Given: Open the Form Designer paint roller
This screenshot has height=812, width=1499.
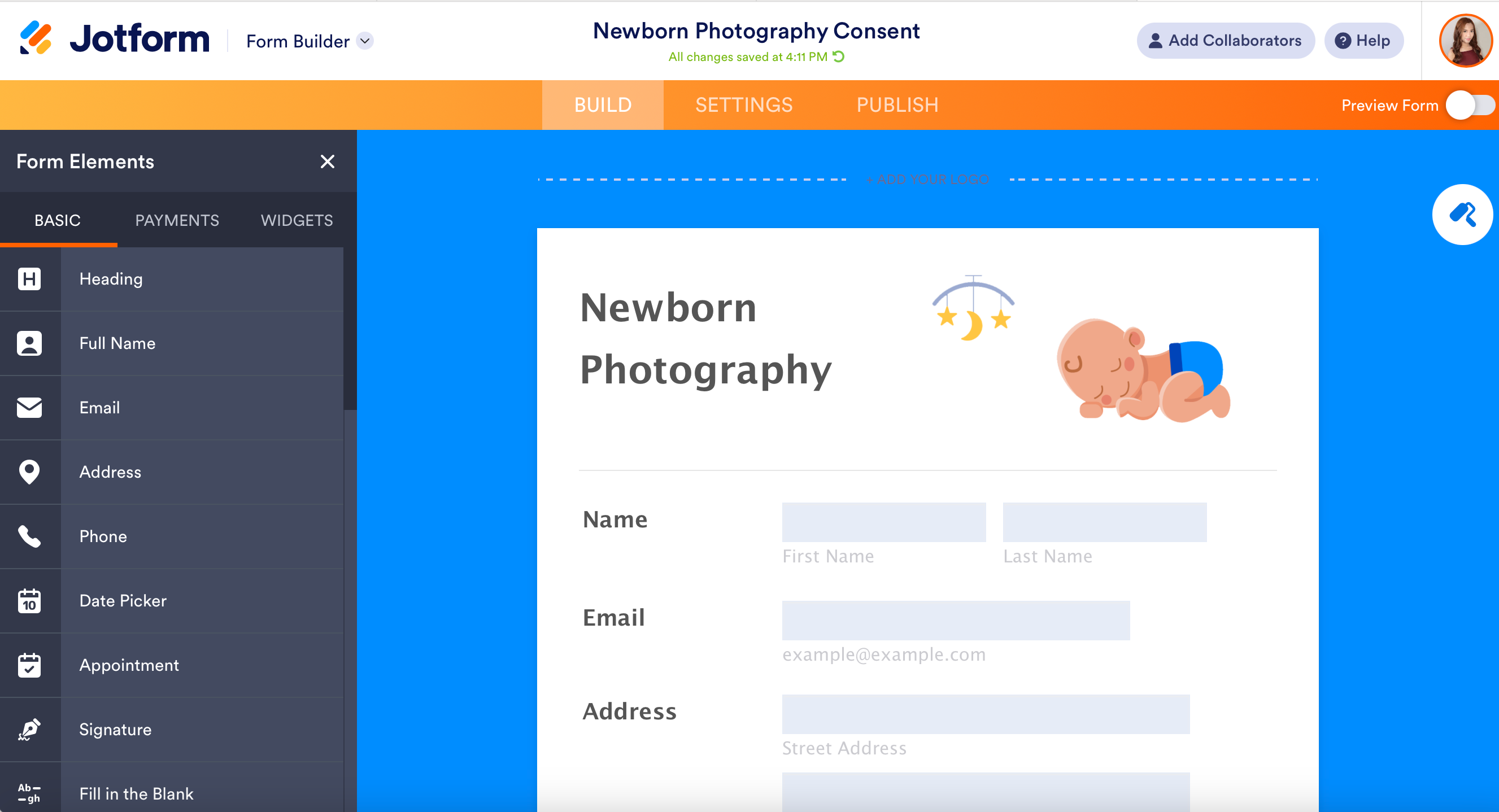Looking at the screenshot, I should [x=1462, y=214].
